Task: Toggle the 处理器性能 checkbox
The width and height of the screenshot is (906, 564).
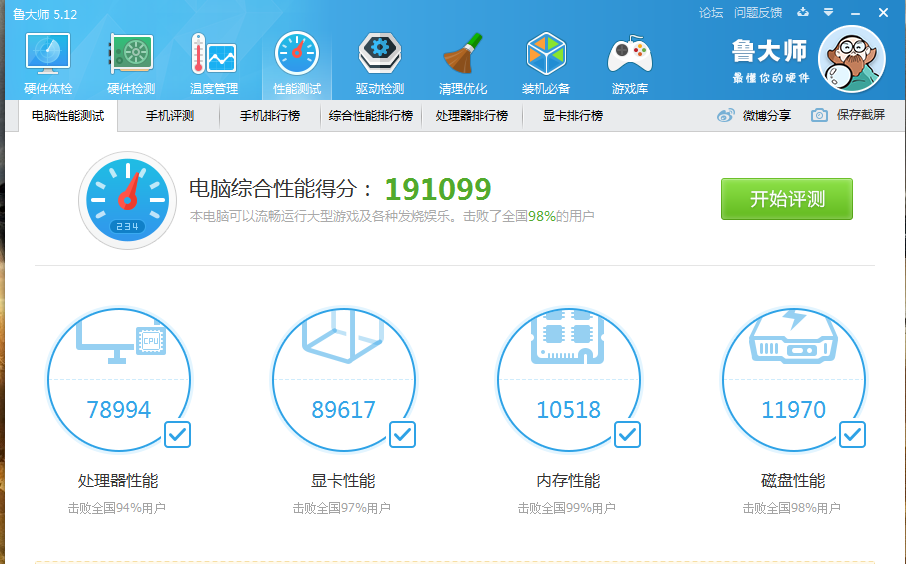Action: (177, 434)
